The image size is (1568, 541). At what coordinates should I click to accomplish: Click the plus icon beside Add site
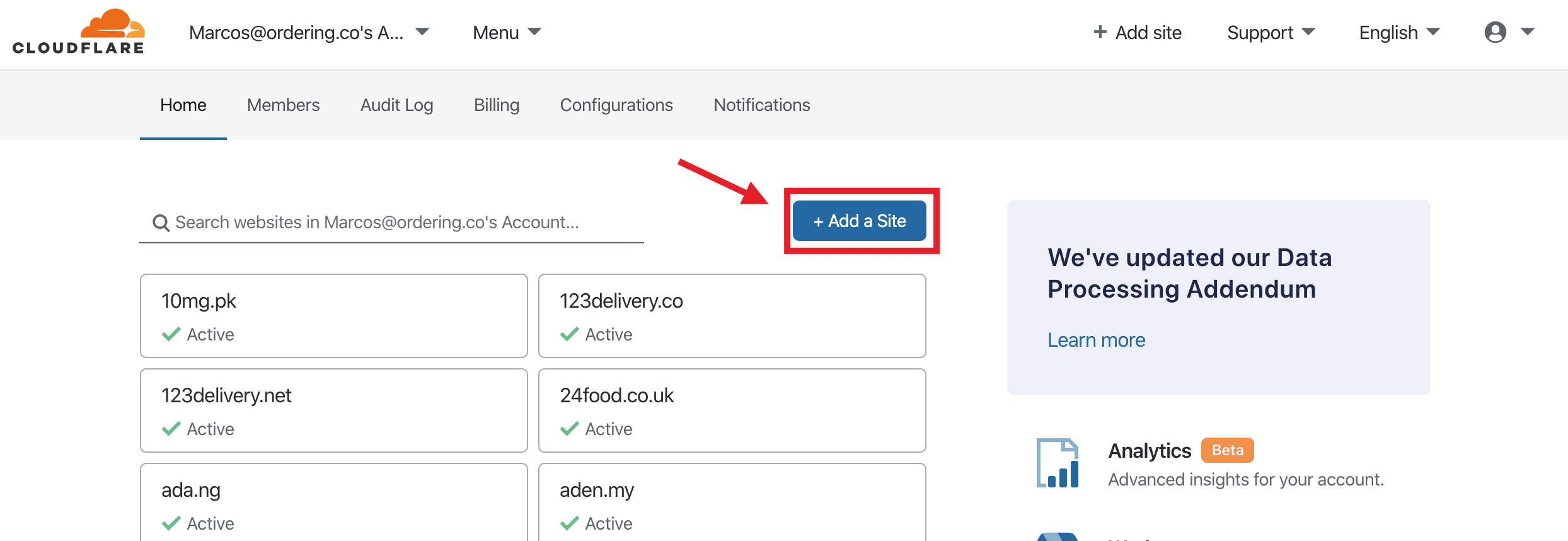[1100, 32]
